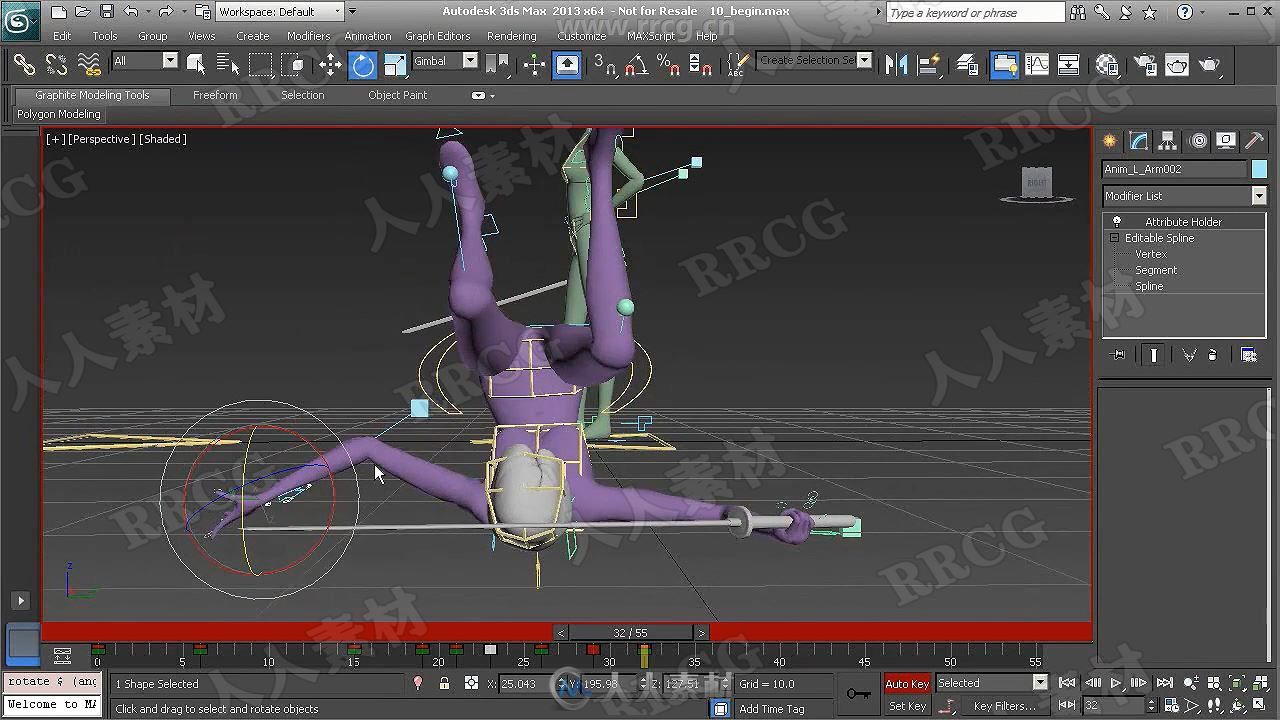1280x720 pixels.
Task: Click the Select and Link tool
Action: point(24,65)
